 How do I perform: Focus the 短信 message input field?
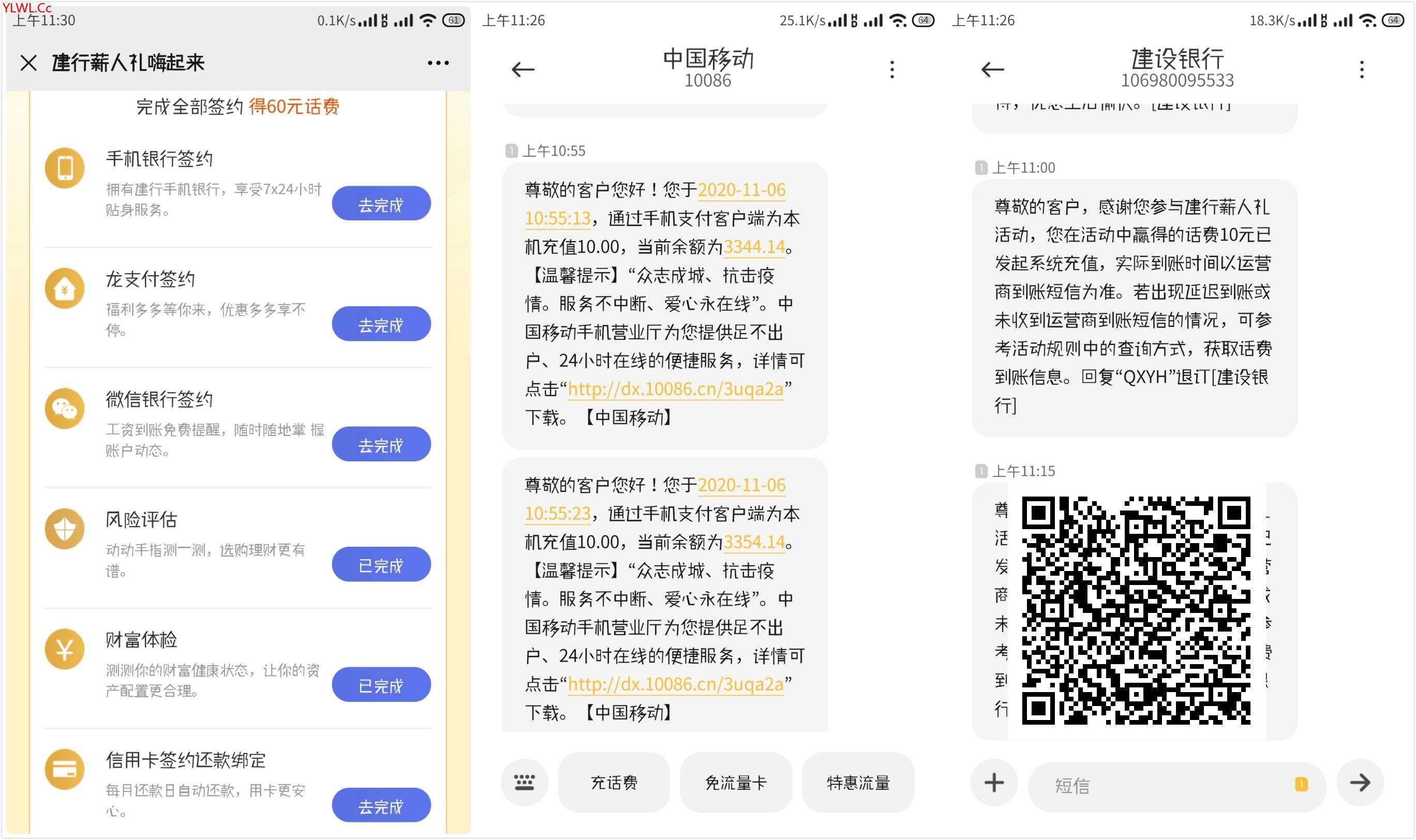click(1177, 786)
